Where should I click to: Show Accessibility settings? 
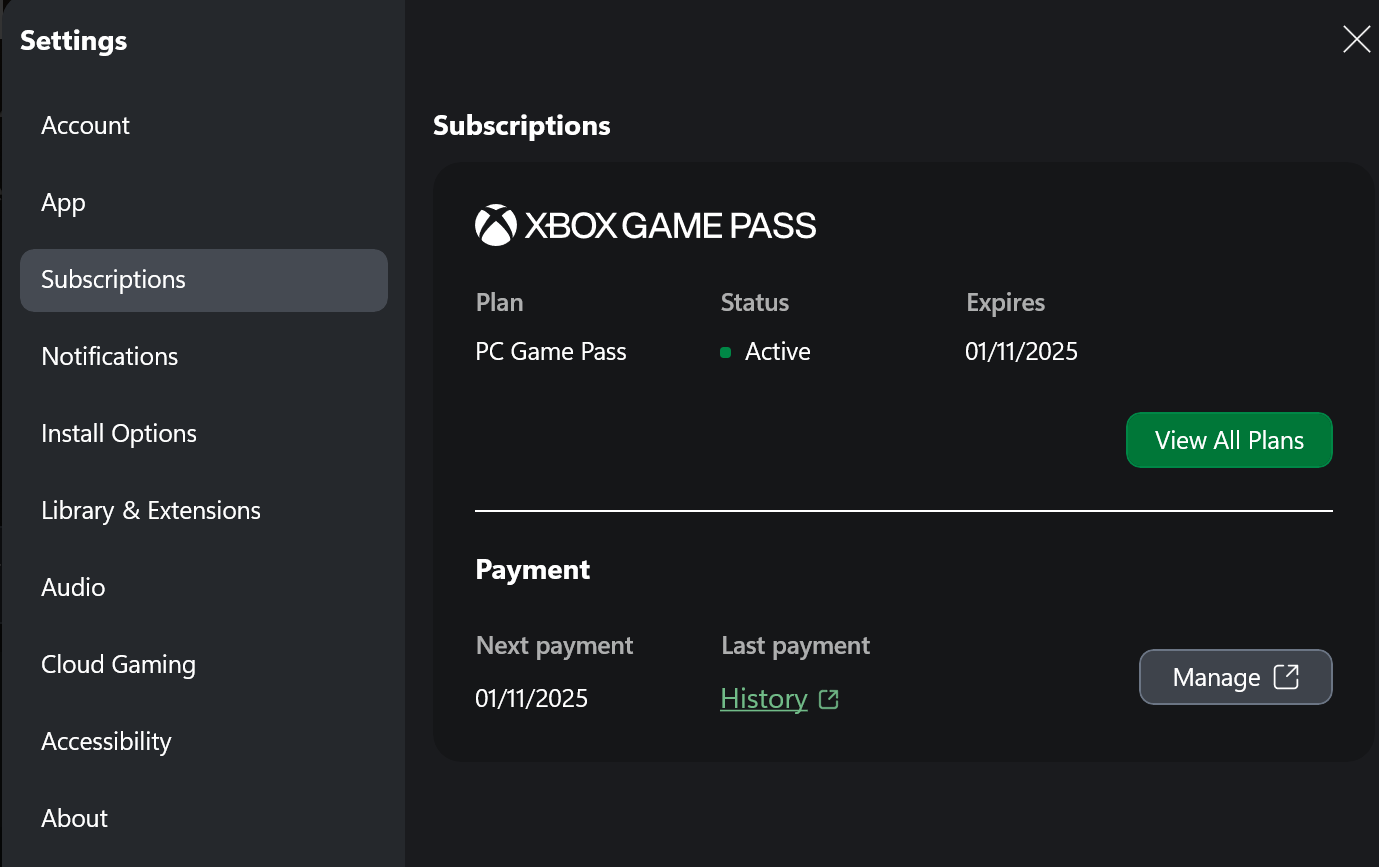(x=106, y=741)
